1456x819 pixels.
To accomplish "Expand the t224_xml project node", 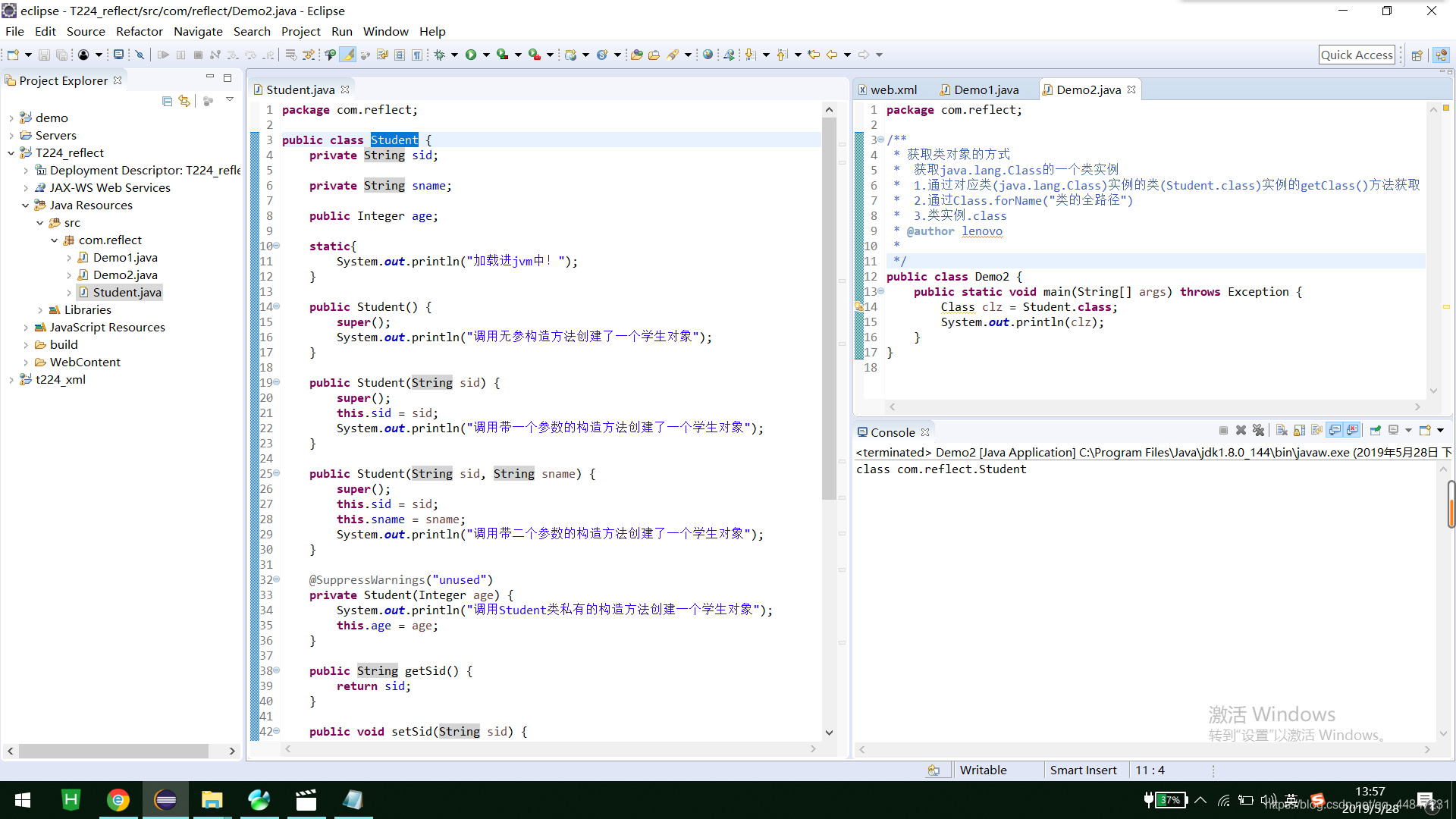I will [x=11, y=380].
